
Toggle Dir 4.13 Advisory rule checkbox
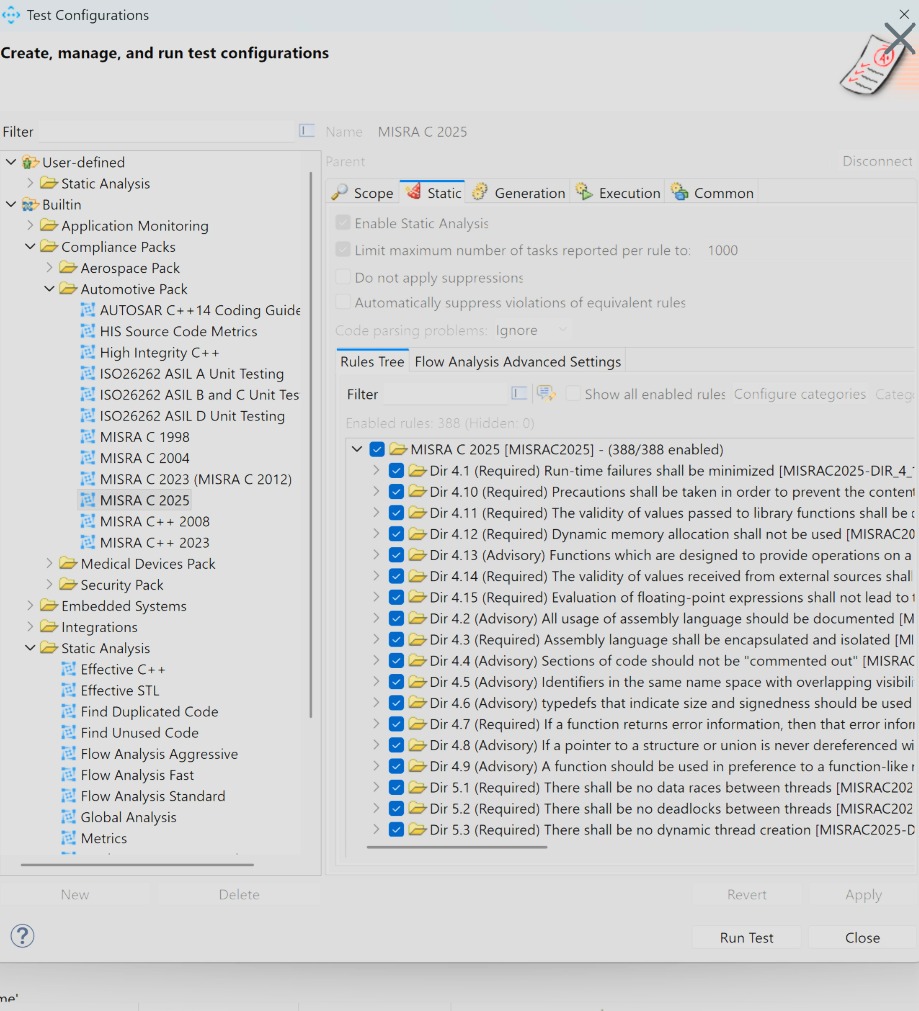tap(397, 555)
